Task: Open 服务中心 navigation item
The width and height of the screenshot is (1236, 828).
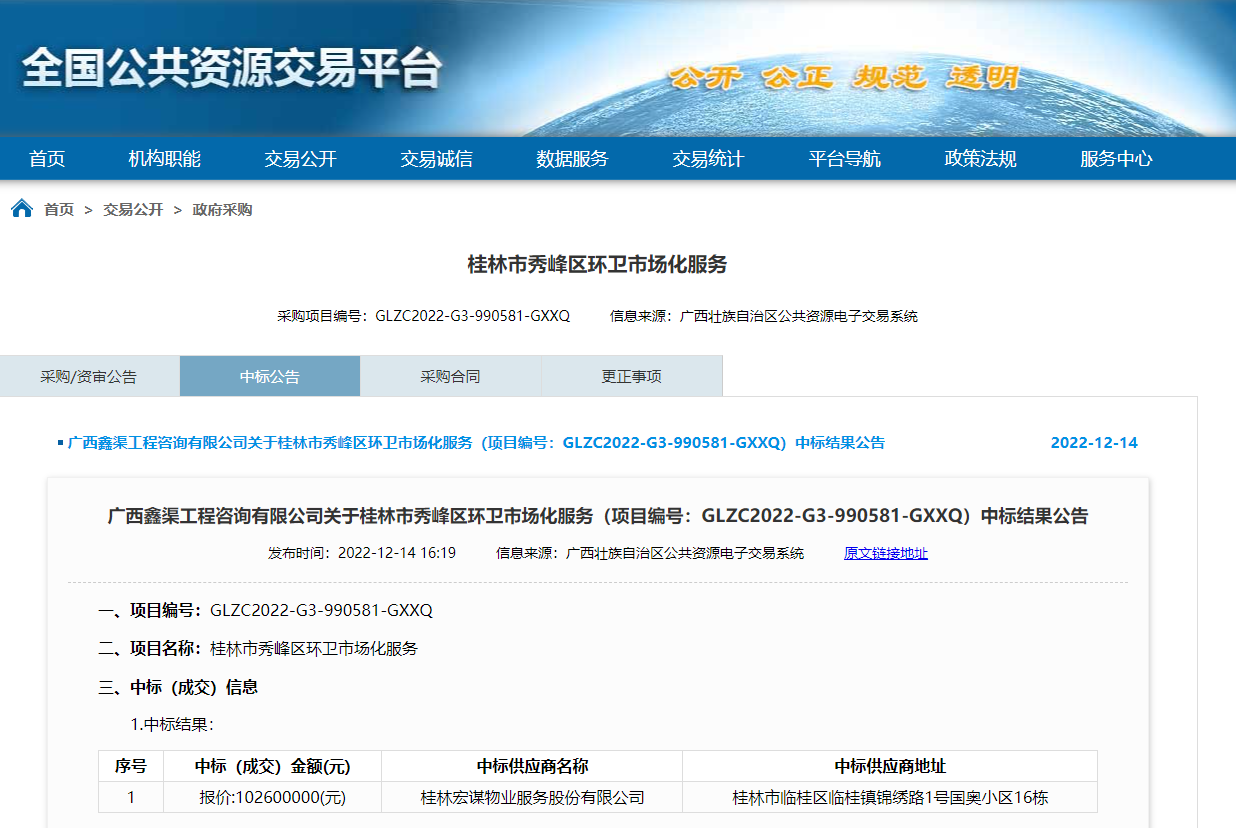Action: pos(1116,159)
